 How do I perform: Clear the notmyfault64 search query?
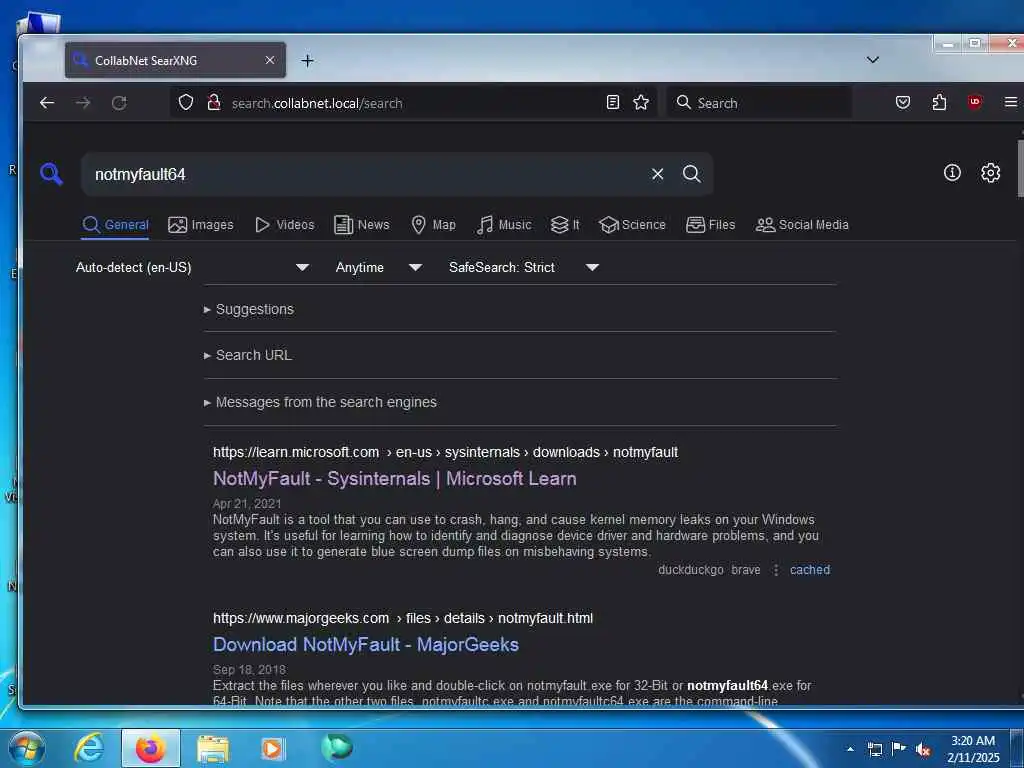click(658, 174)
